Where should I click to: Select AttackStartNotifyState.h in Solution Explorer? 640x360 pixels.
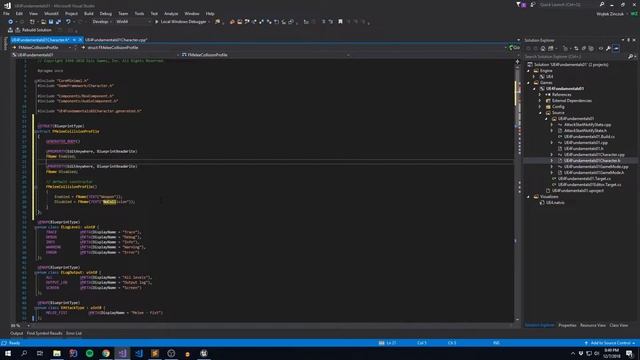coord(585,131)
